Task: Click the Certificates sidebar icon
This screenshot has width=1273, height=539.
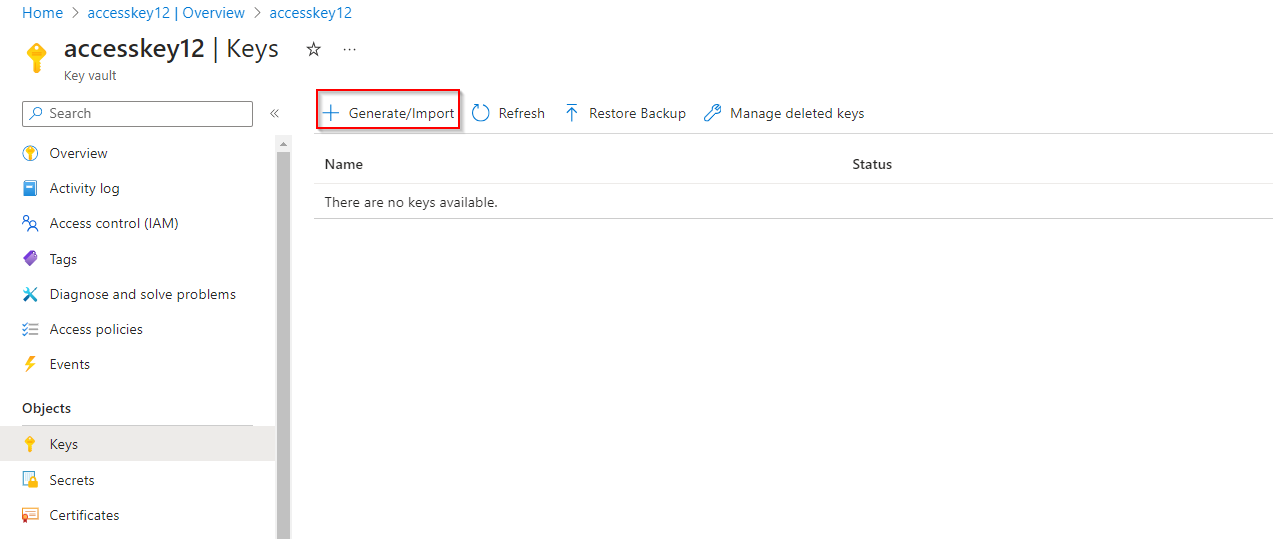Action: pyautogui.click(x=30, y=515)
